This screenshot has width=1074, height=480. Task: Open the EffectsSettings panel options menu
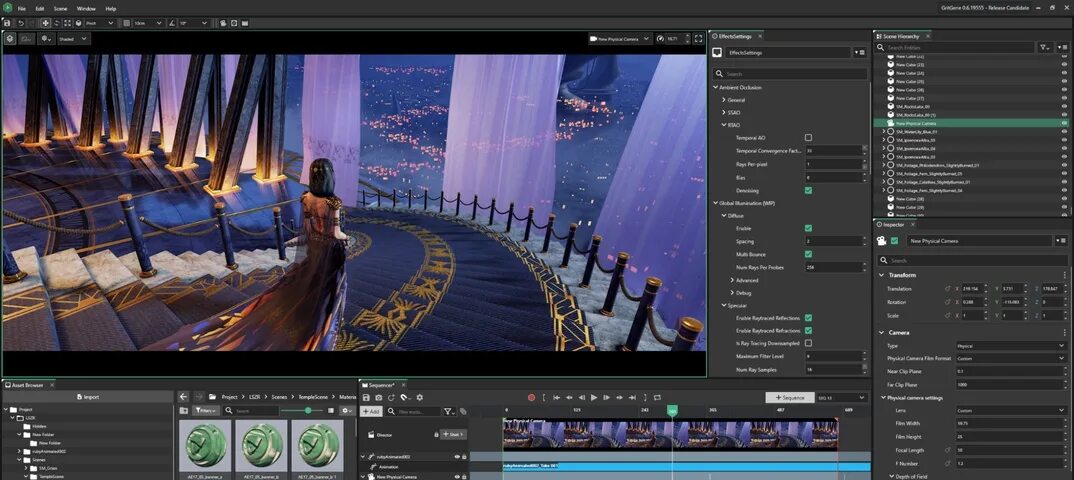(861, 53)
